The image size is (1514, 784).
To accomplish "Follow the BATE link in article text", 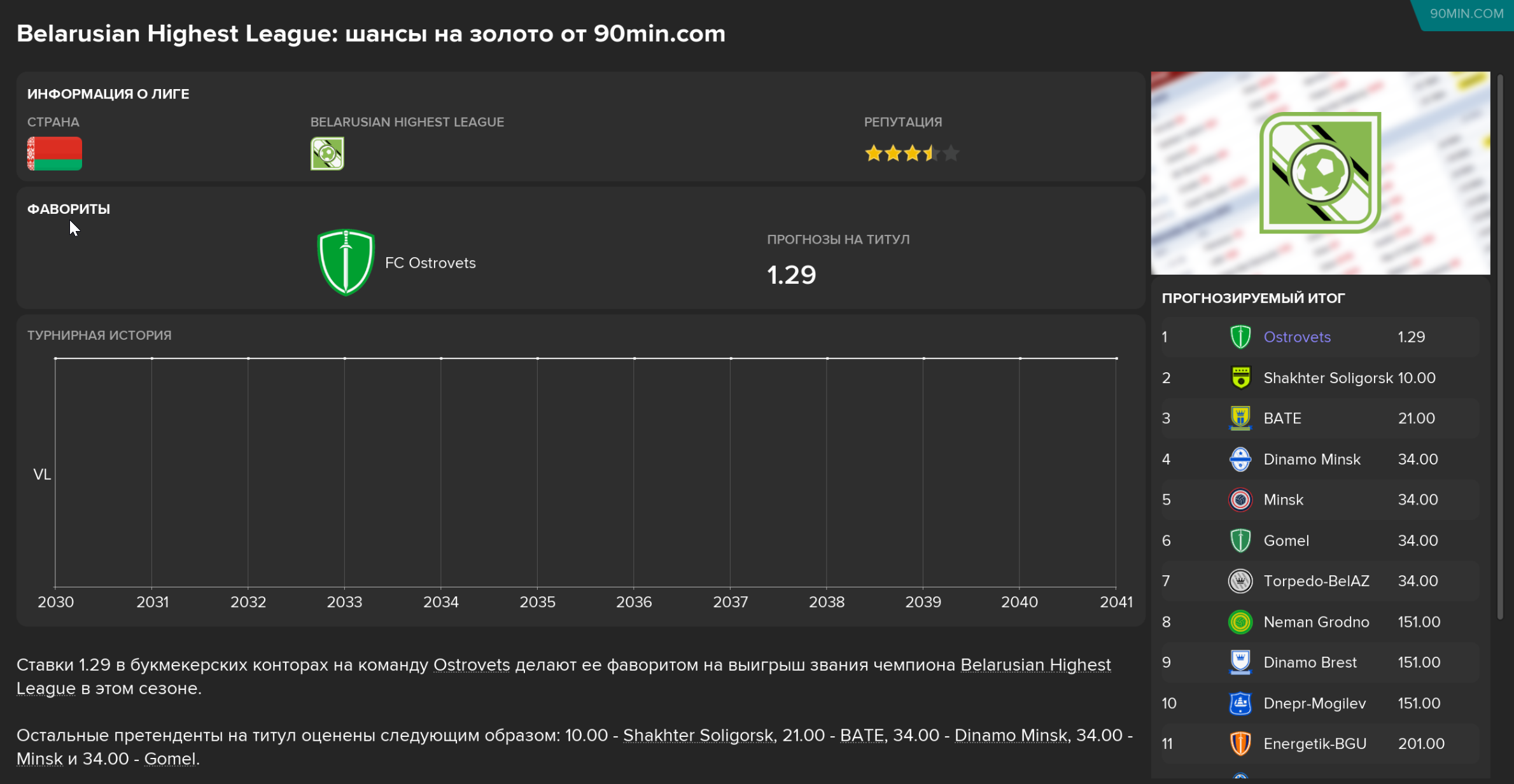I will click(862, 736).
